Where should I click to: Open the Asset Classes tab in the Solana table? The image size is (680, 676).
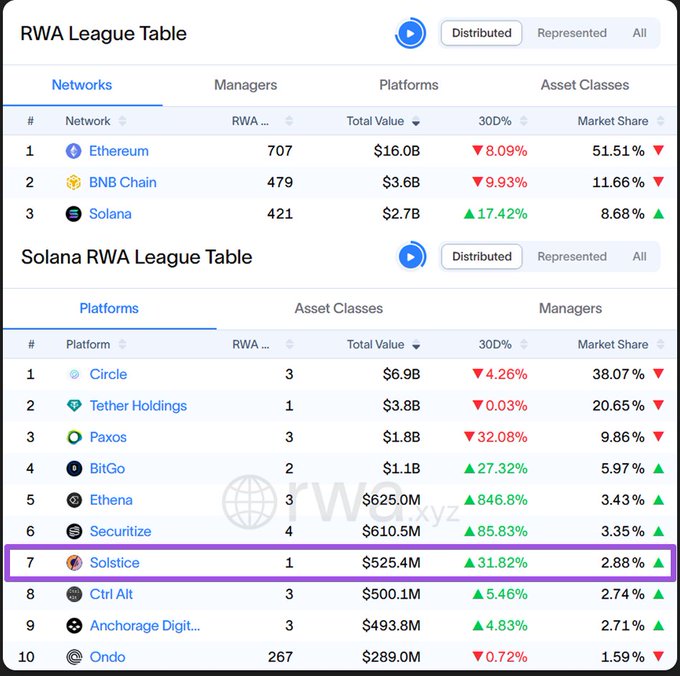(x=339, y=308)
